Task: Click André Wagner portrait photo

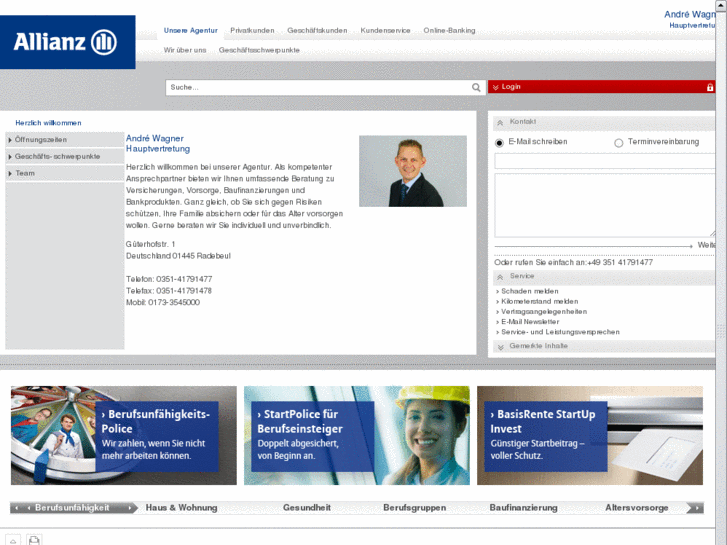Action: pyautogui.click(x=413, y=171)
